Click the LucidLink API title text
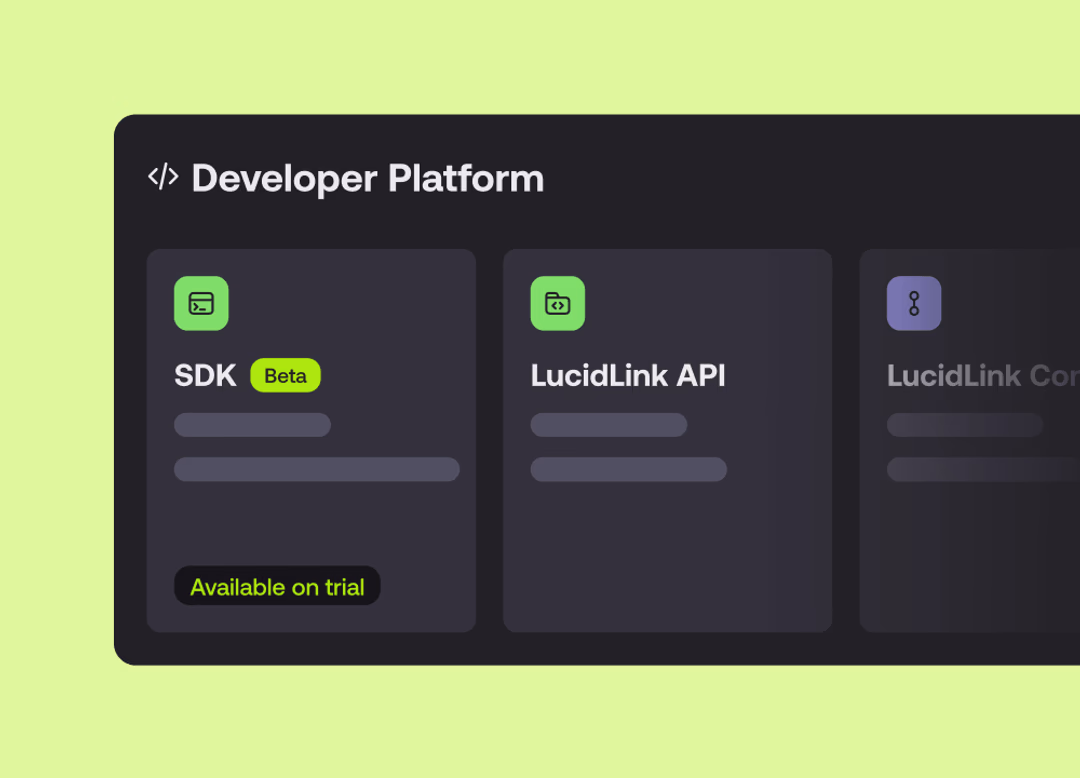This screenshot has width=1080, height=778. tap(628, 375)
